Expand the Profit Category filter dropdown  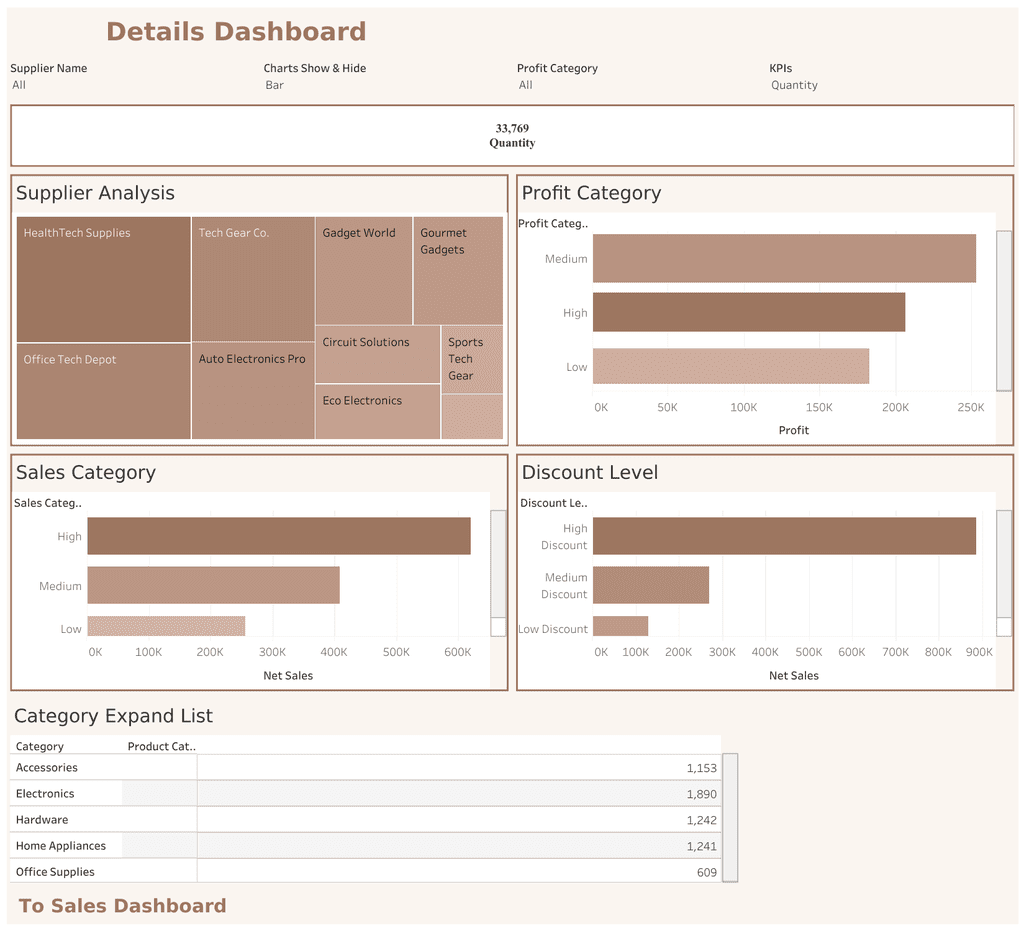[x=637, y=85]
